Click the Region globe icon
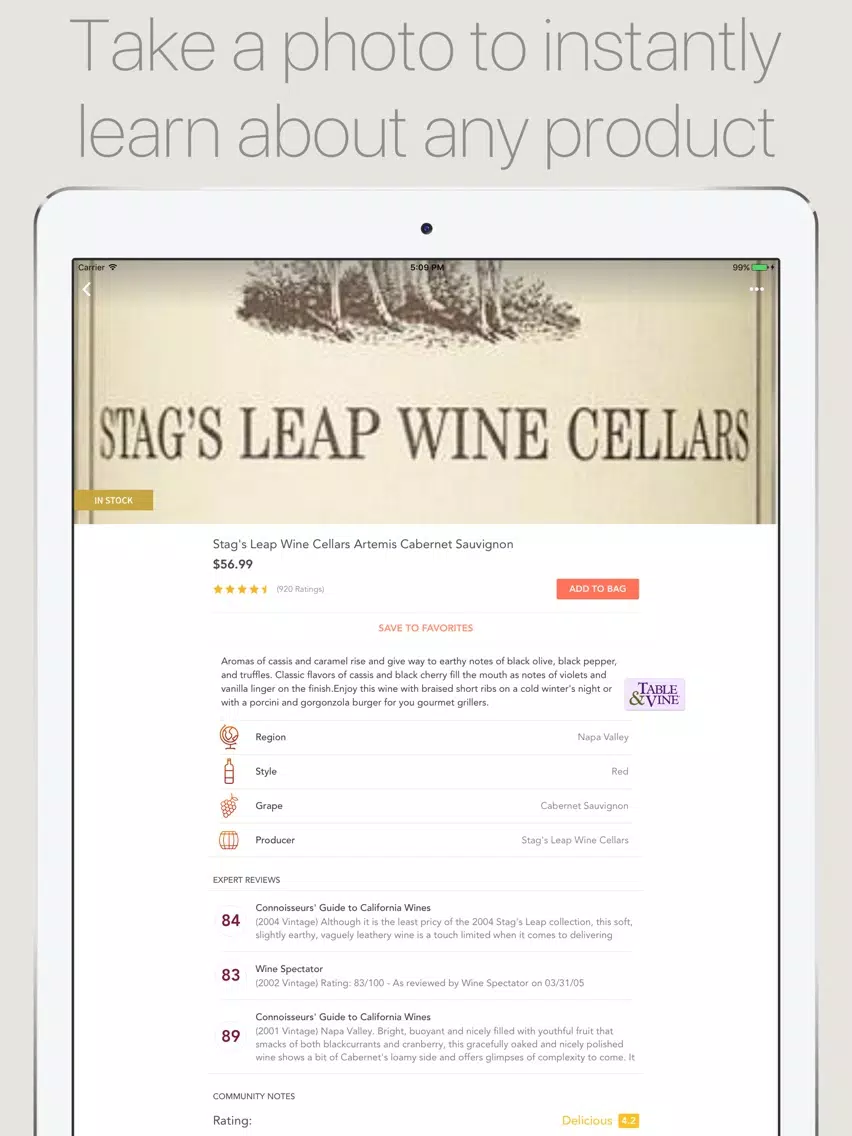Screen dimensions: 852x1136 (x=229, y=737)
